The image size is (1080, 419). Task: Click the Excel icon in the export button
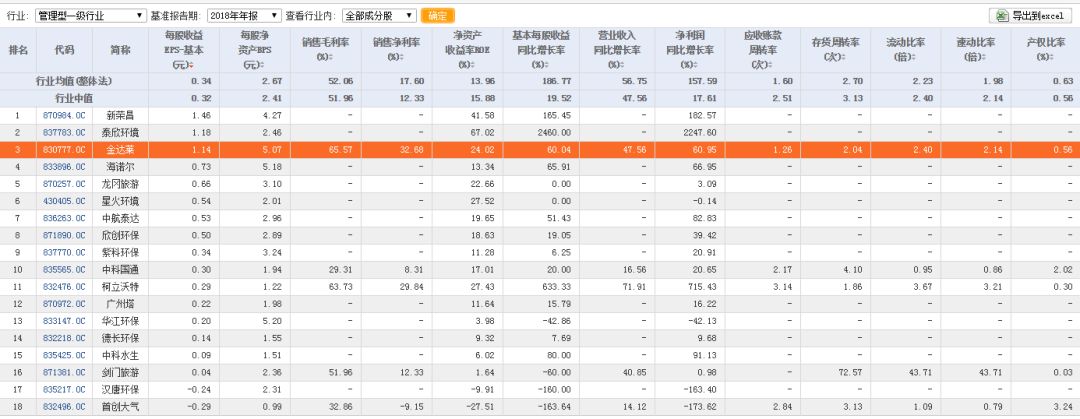pyautogui.click(x=1002, y=15)
